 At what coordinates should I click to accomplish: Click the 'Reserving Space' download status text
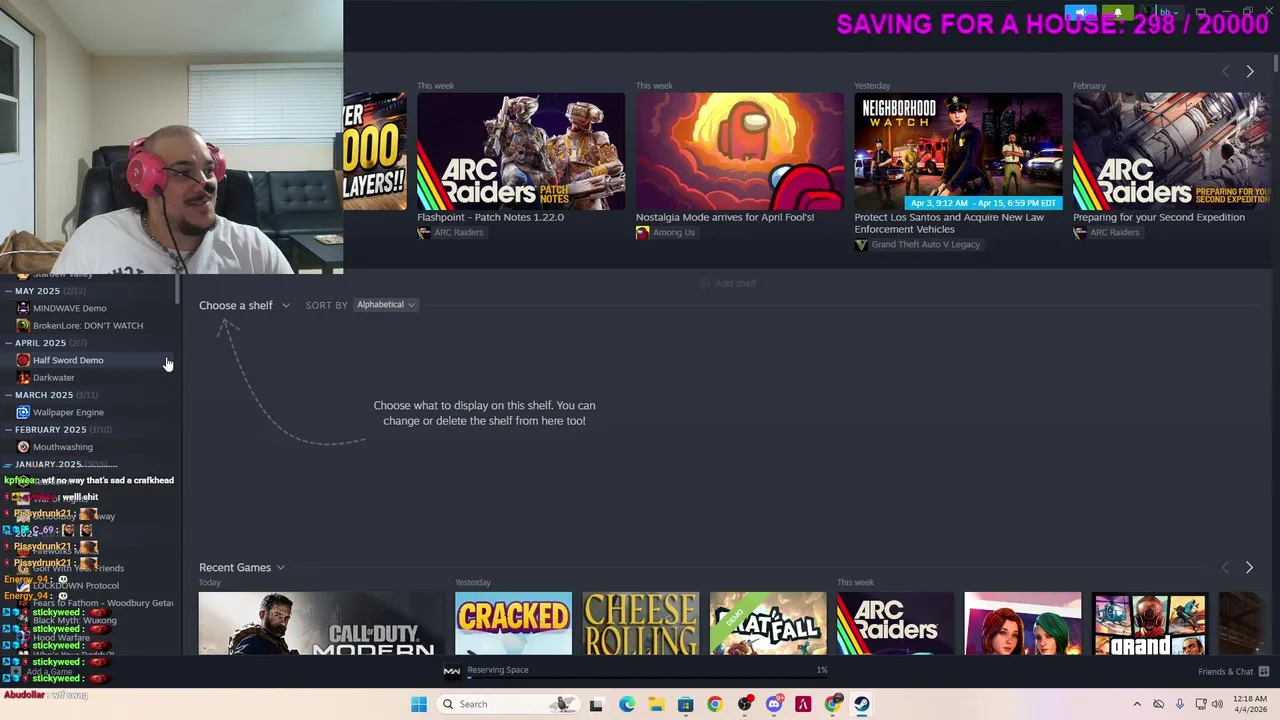(x=498, y=670)
